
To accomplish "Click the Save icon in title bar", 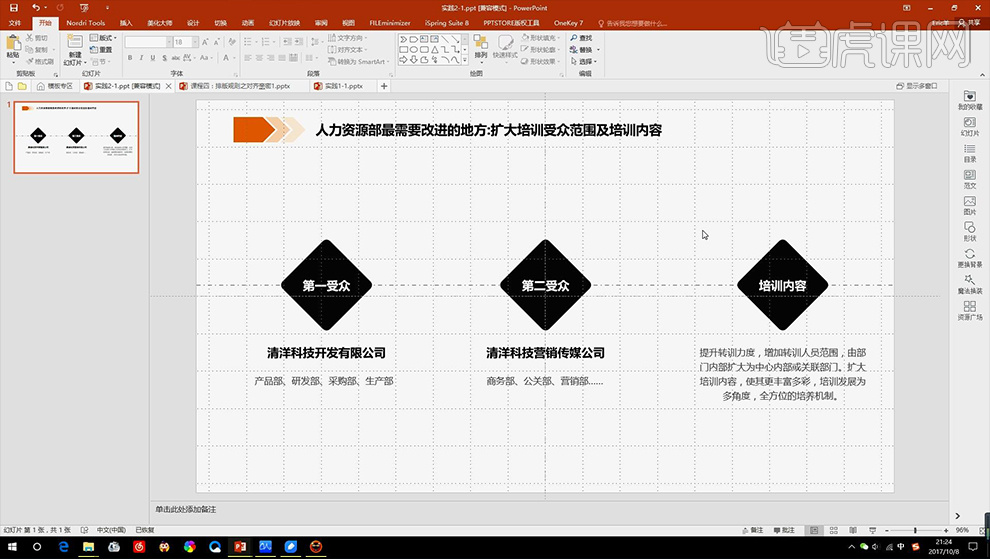I will [x=13, y=7].
